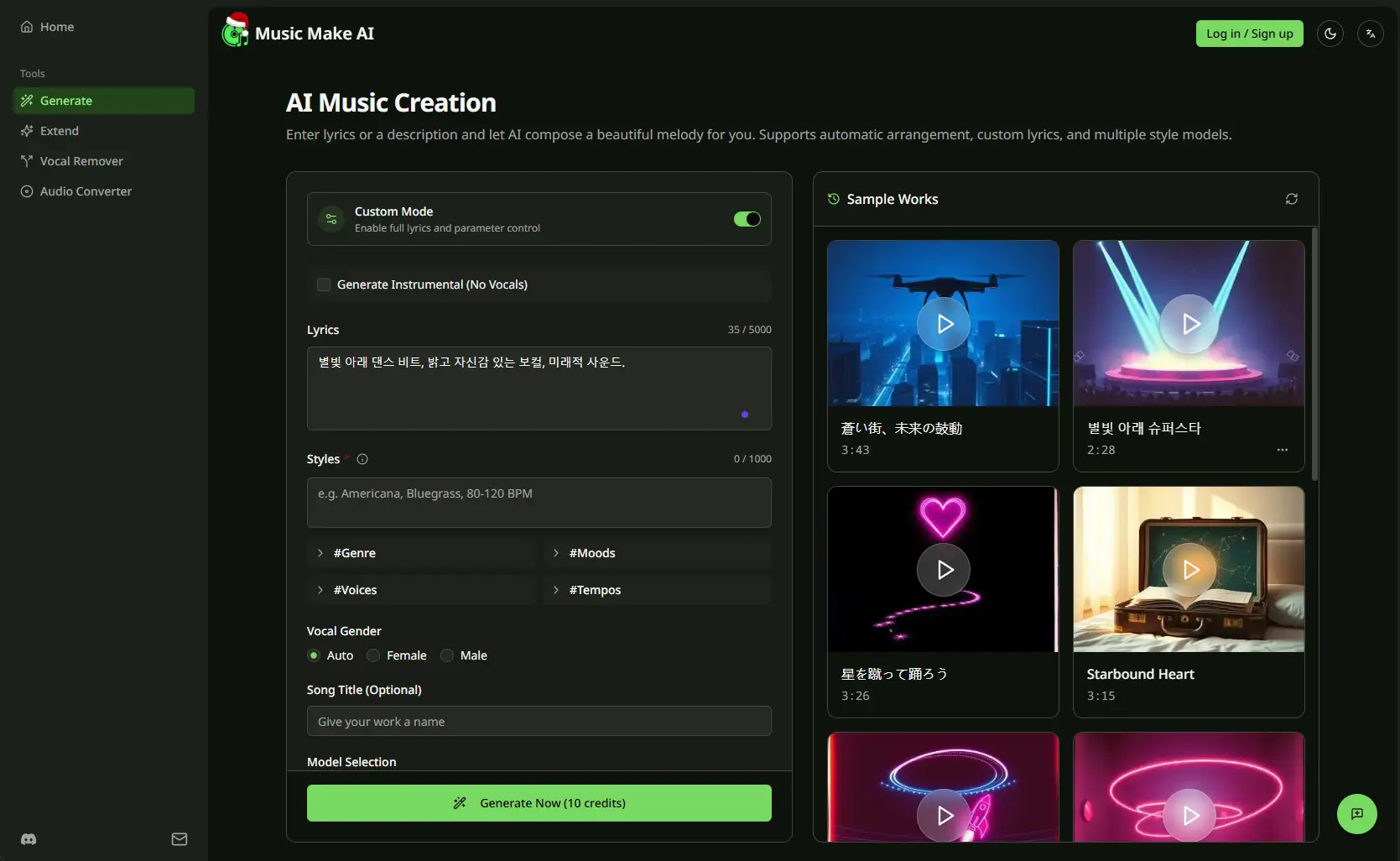
Task: Open more options for 별빛 아래 슈퍼스타
Action: click(x=1282, y=450)
